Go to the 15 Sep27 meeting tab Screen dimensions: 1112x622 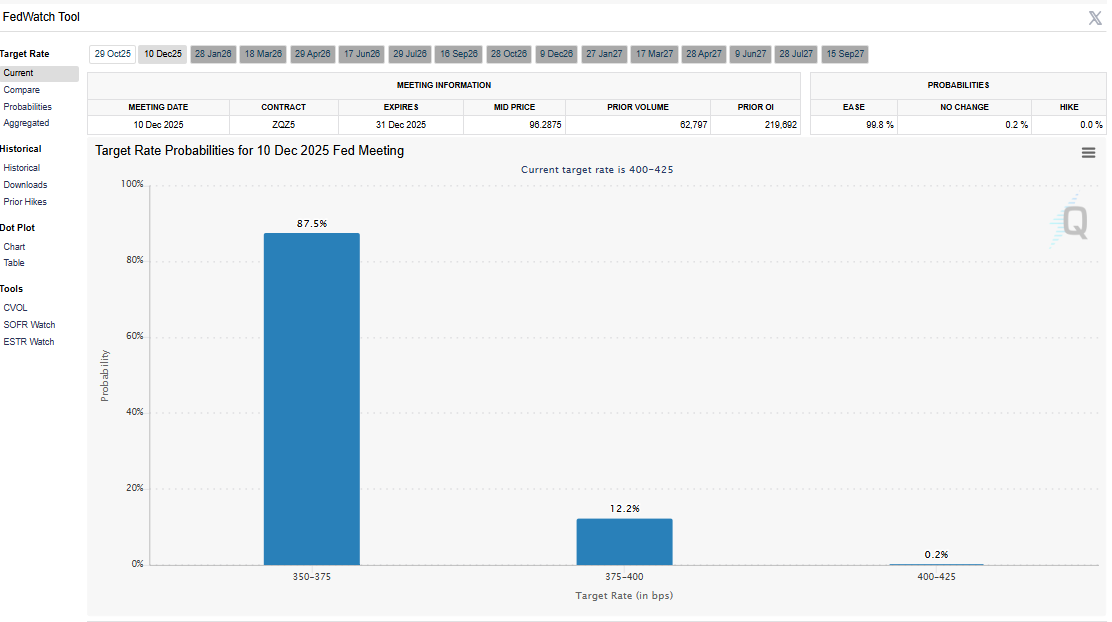click(x=845, y=54)
